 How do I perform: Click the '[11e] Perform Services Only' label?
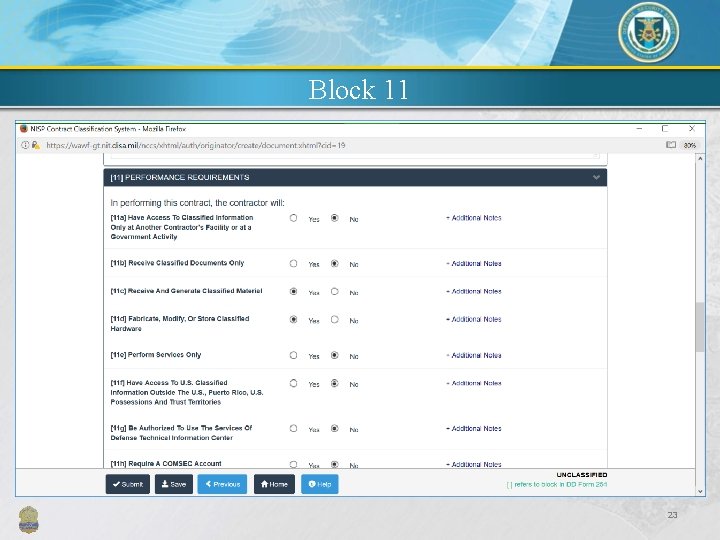pos(156,355)
